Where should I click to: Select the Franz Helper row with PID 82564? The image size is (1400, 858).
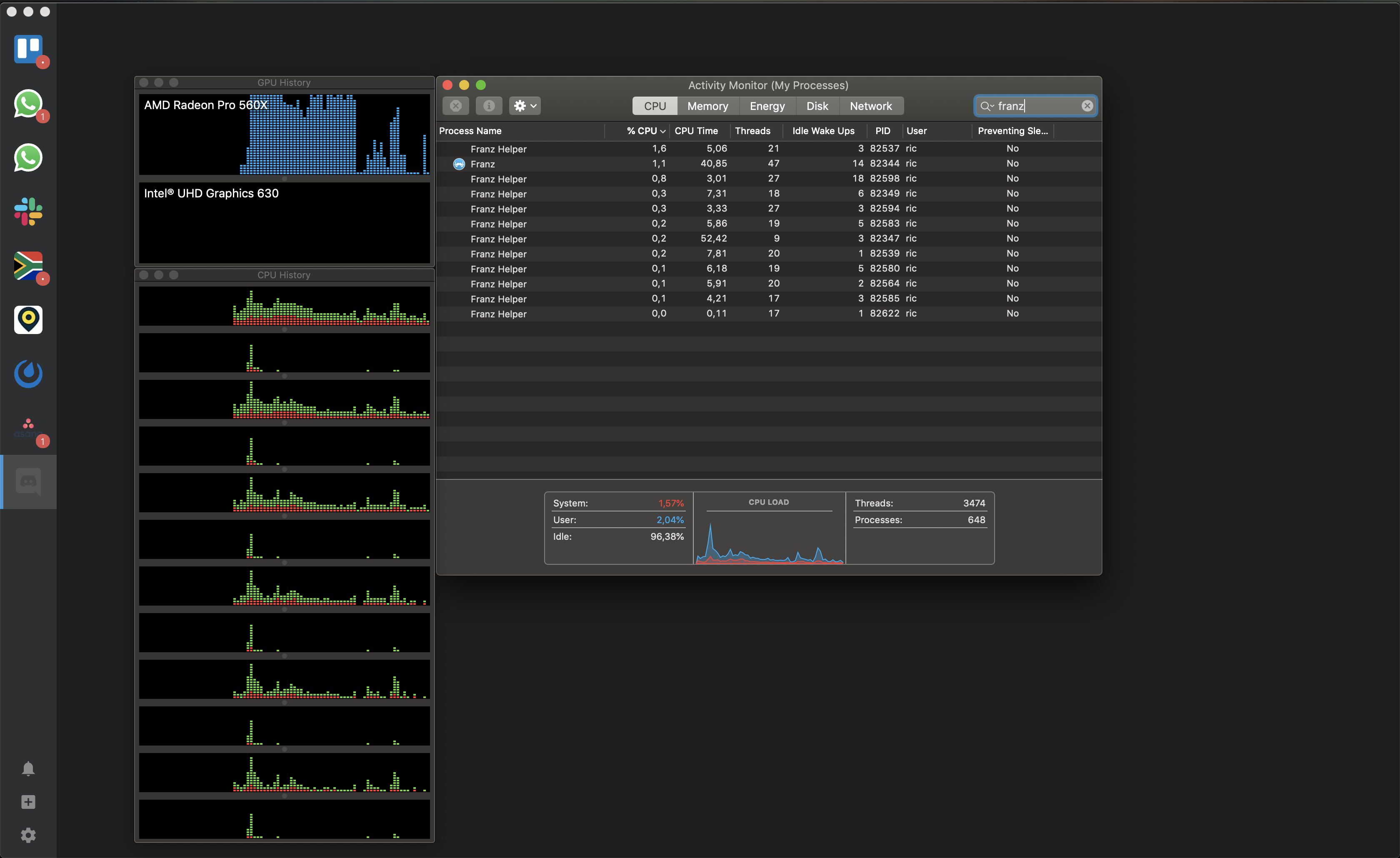769,284
